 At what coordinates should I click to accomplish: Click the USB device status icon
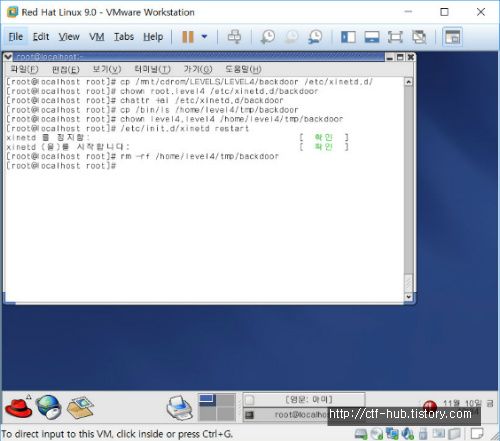(x=423, y=434)
